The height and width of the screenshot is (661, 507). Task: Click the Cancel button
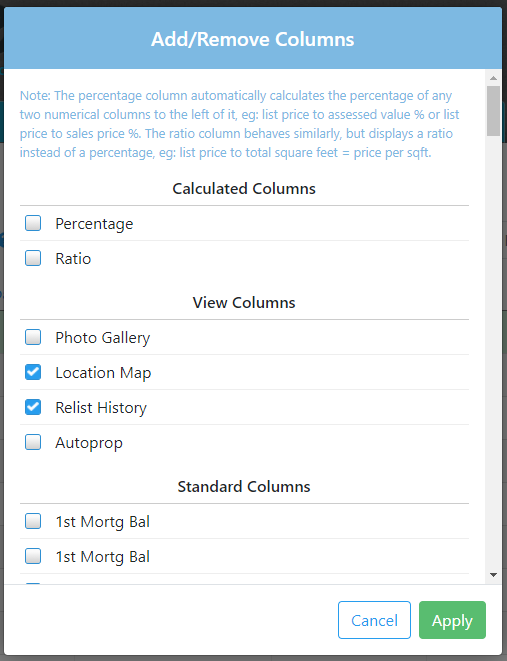pyautogui.click(x=374, y=620)
